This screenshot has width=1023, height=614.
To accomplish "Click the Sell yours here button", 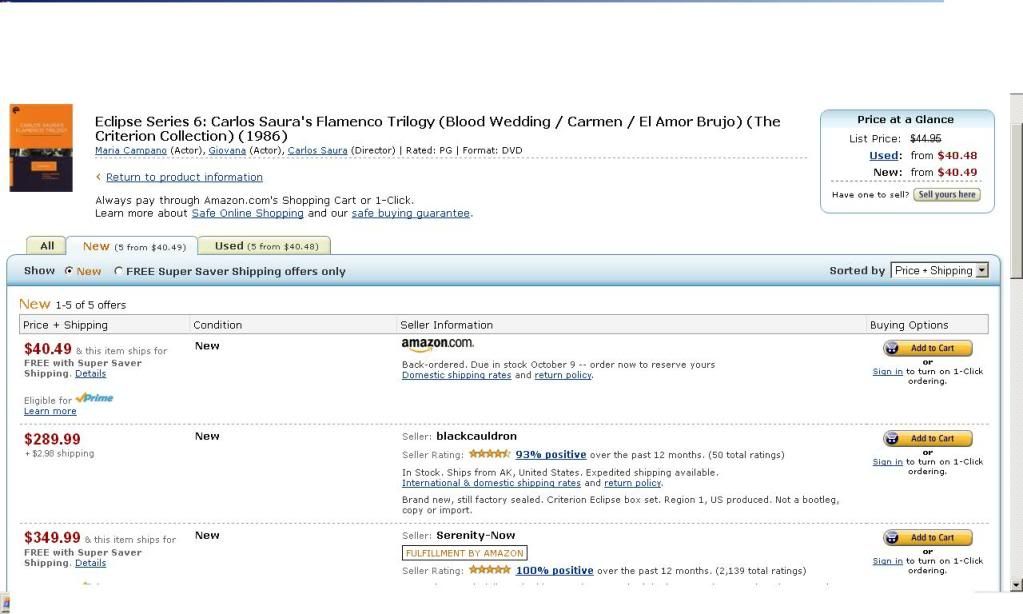I will (x=947, y=194).
